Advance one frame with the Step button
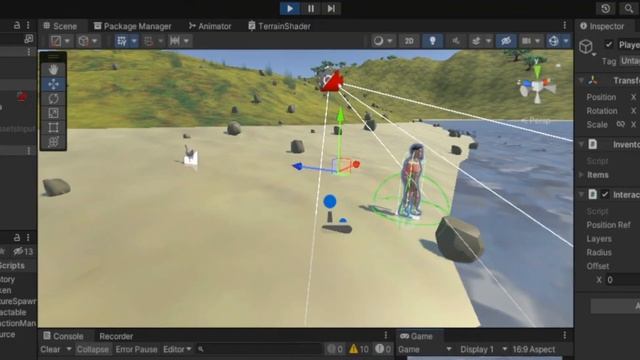 331,9
